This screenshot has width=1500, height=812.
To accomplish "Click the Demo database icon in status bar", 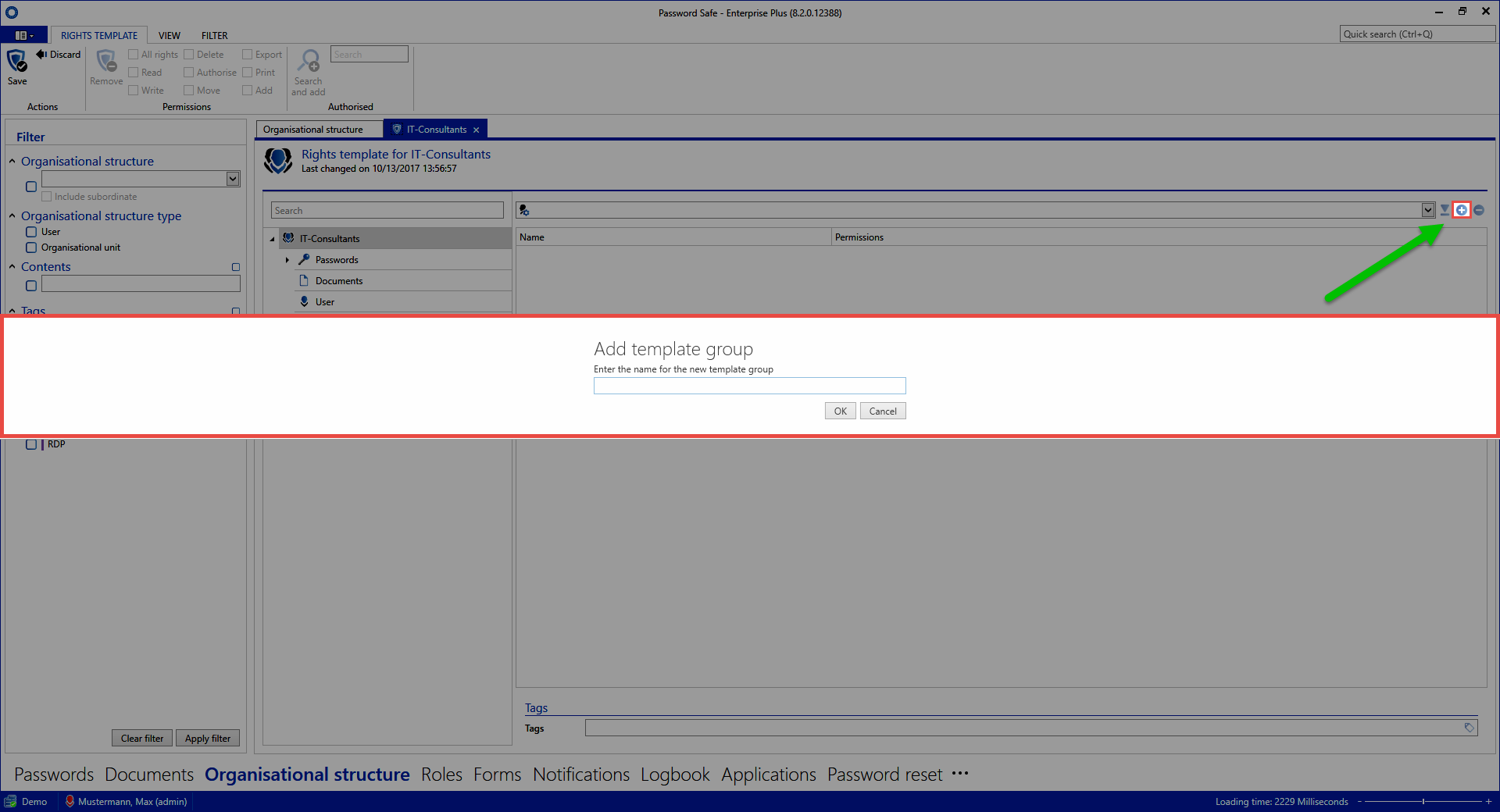I will point(10,801).
